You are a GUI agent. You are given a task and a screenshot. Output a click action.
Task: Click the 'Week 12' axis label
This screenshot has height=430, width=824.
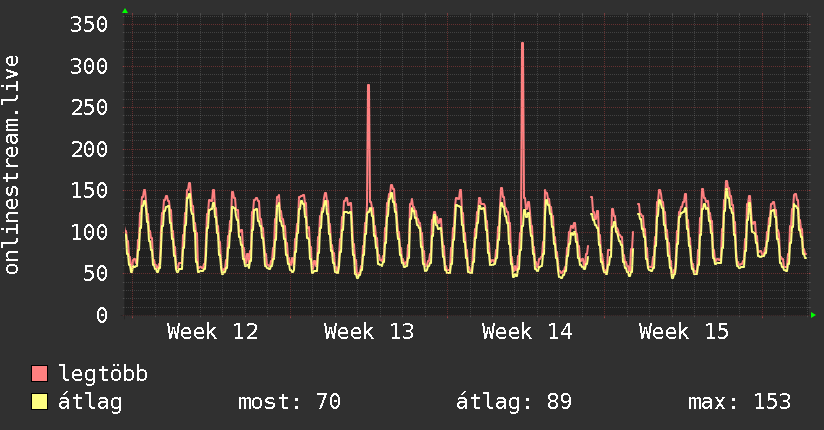click(x=212, y=332)
